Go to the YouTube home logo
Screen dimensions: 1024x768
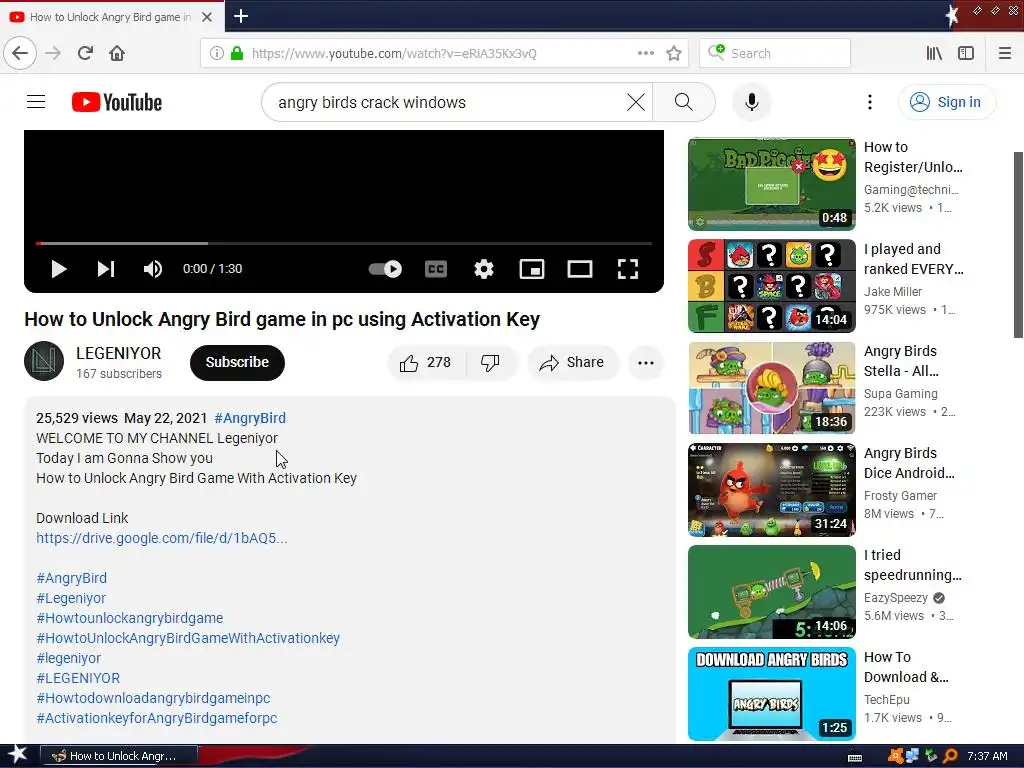tap(117, 102)
